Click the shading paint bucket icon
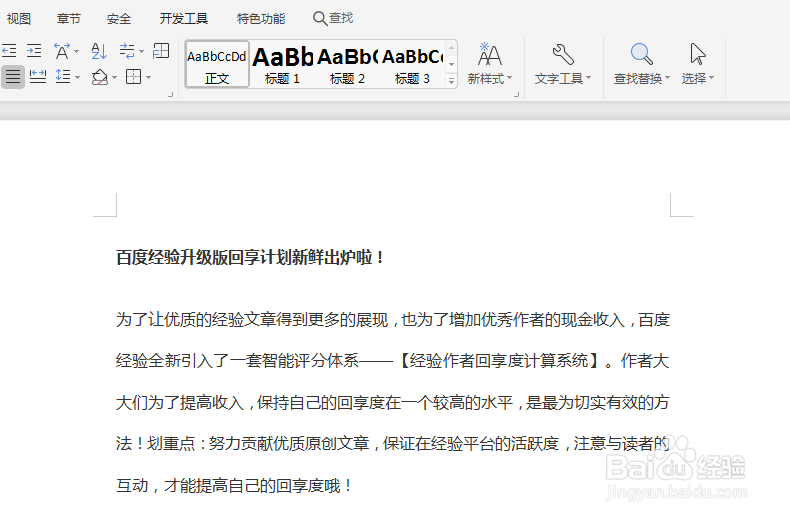 pos(100,77)
